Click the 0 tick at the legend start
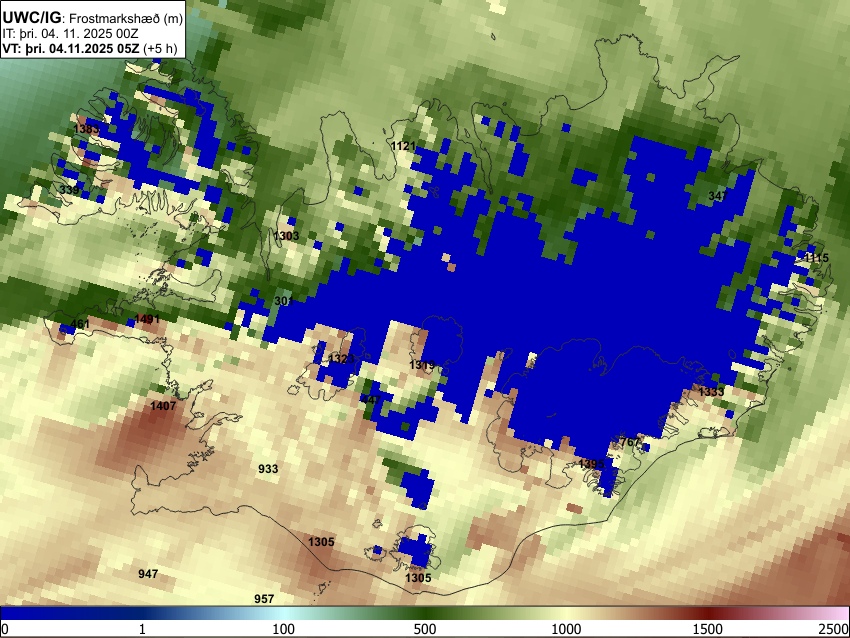Viewport: 850px width, 638px height. click(5, 629)
